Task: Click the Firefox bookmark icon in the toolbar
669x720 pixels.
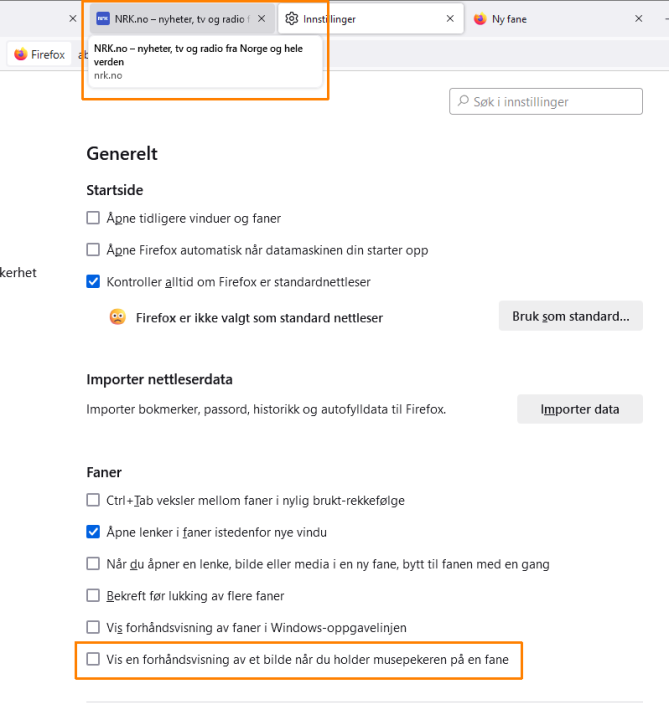Action: [x=21, y=55]
